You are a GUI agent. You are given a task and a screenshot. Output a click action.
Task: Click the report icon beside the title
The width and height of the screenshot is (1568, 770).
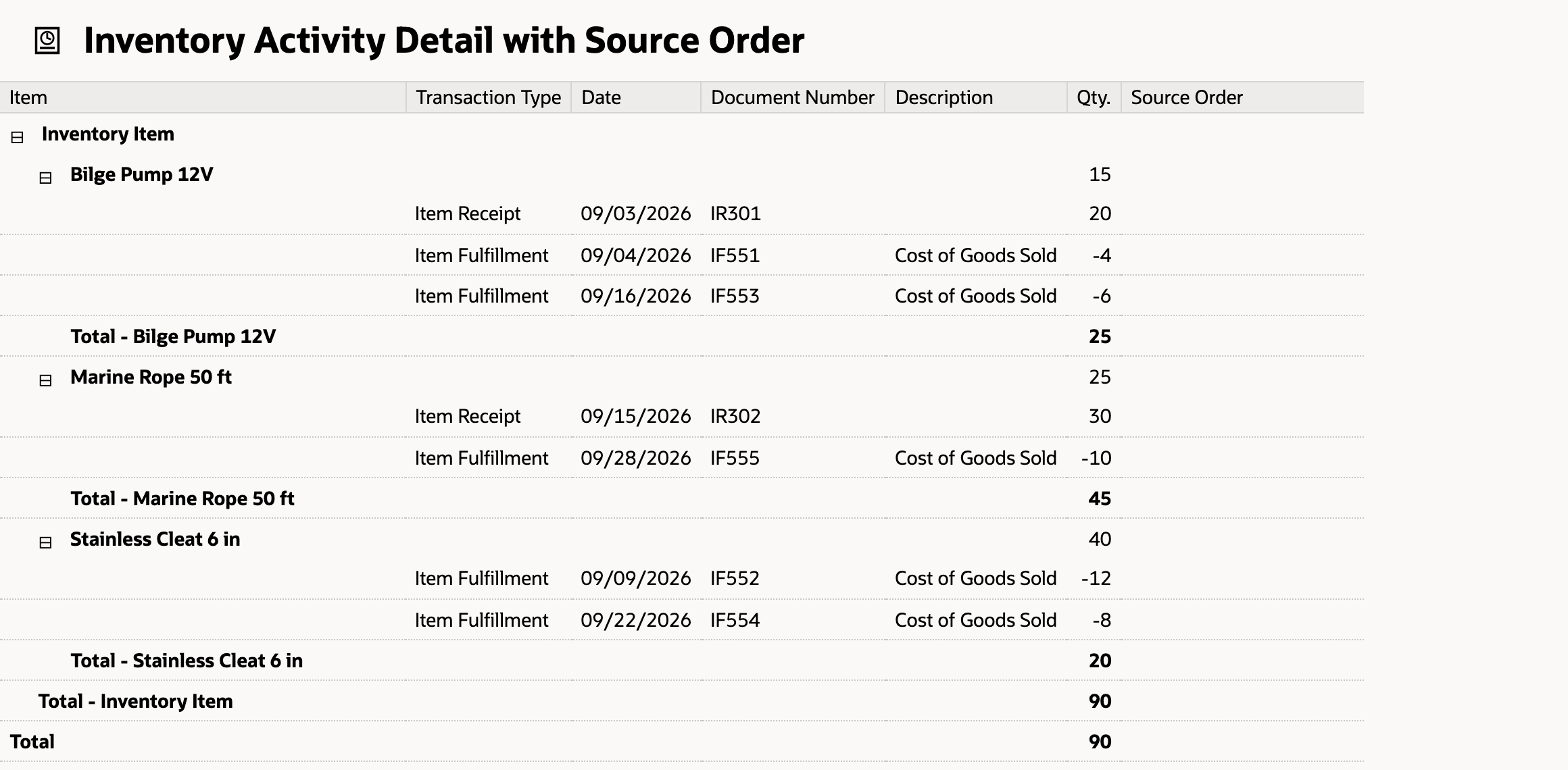(x=47, y=41)
